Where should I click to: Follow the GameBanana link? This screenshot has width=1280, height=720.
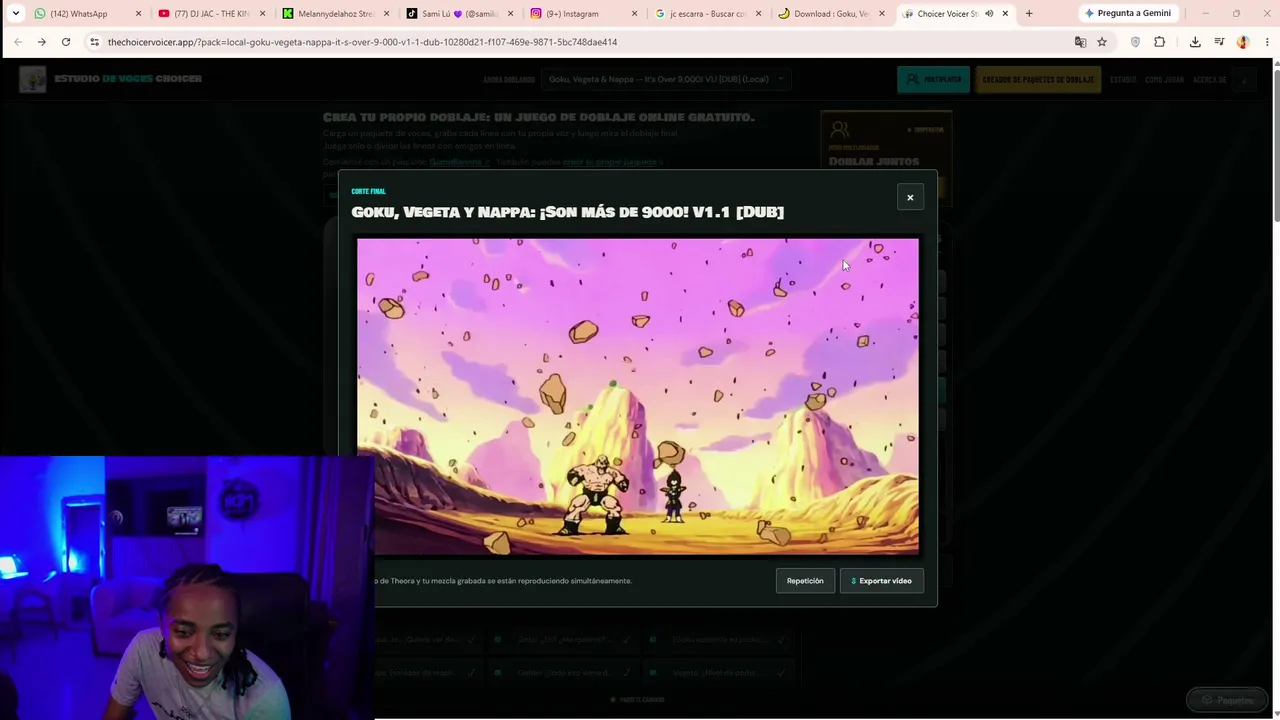460,162
